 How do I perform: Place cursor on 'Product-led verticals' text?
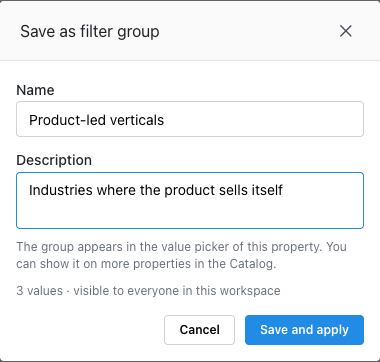click(x=96, y=120)
